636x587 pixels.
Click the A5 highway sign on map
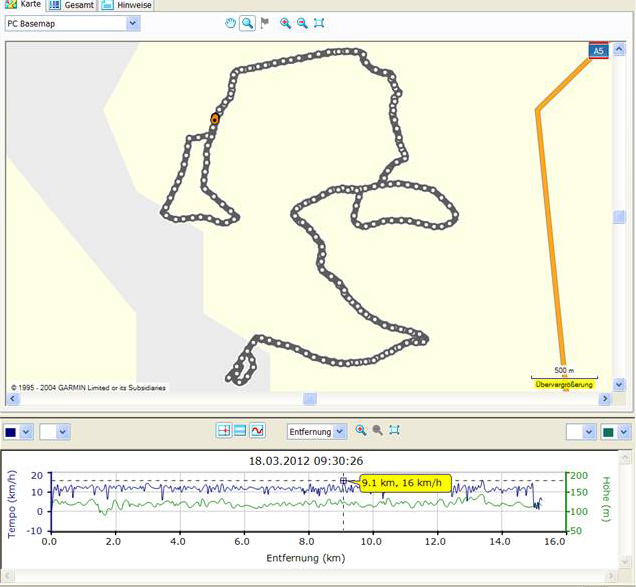(598, 51)
